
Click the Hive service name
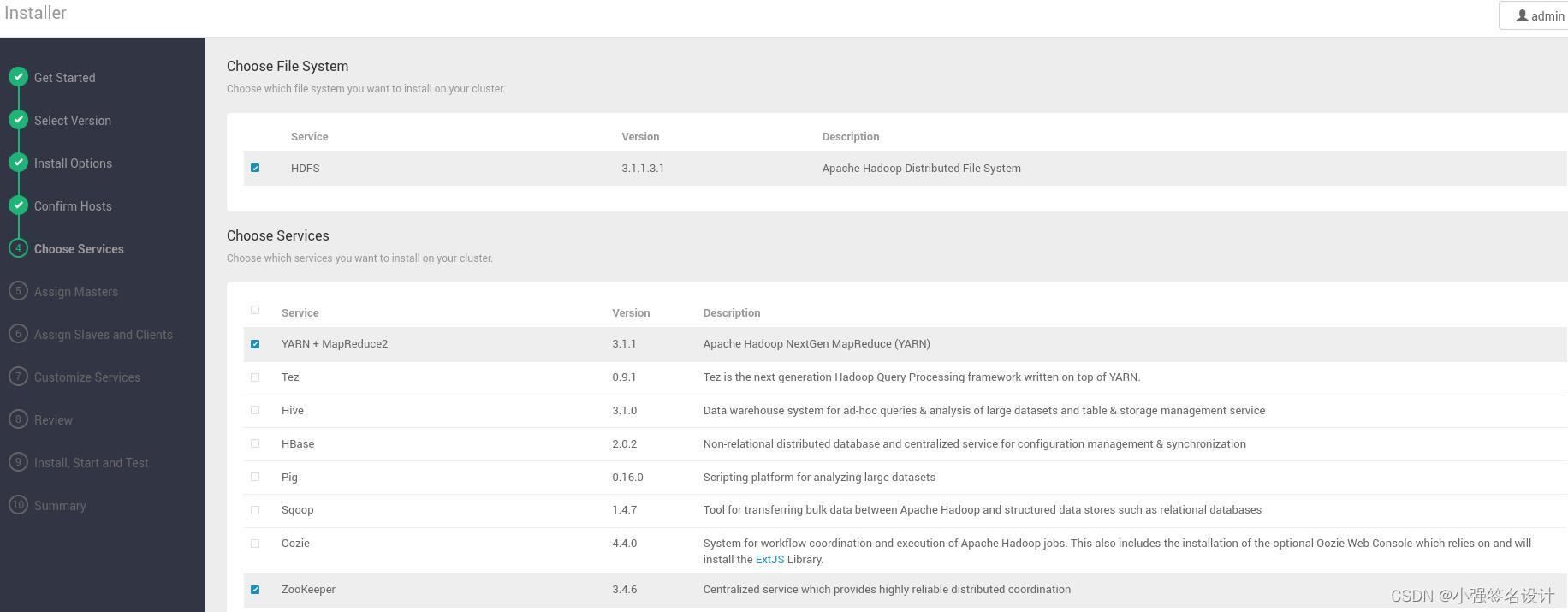pos(293,411)
